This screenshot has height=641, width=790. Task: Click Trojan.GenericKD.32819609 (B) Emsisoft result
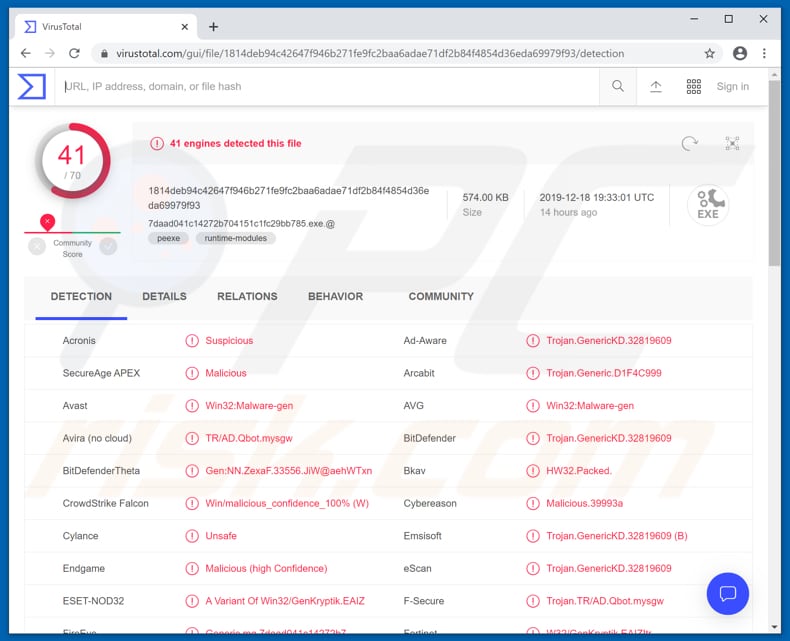(617, 536)
